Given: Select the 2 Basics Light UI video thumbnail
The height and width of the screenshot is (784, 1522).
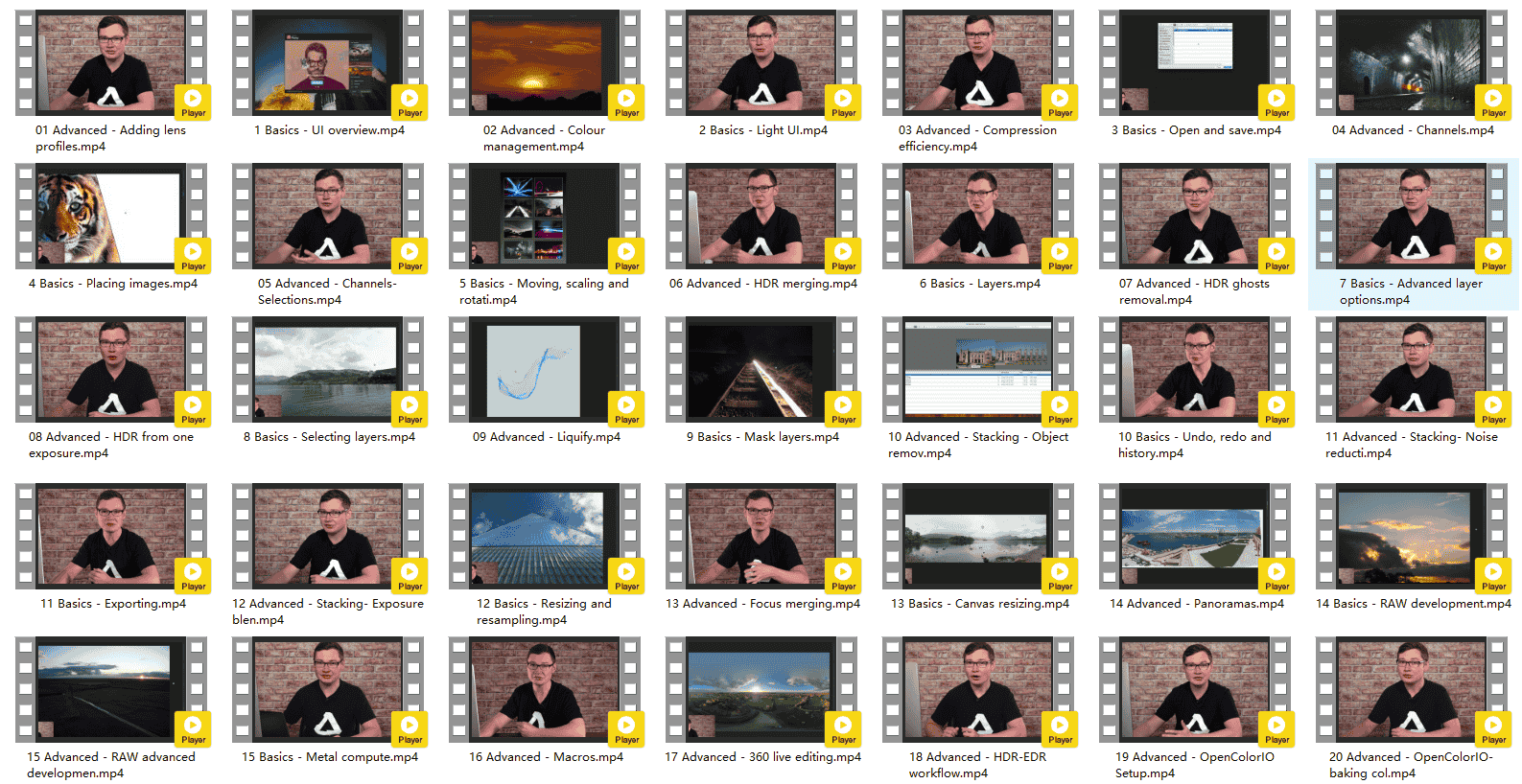Looking at the screenshot, I should point(761,63).
